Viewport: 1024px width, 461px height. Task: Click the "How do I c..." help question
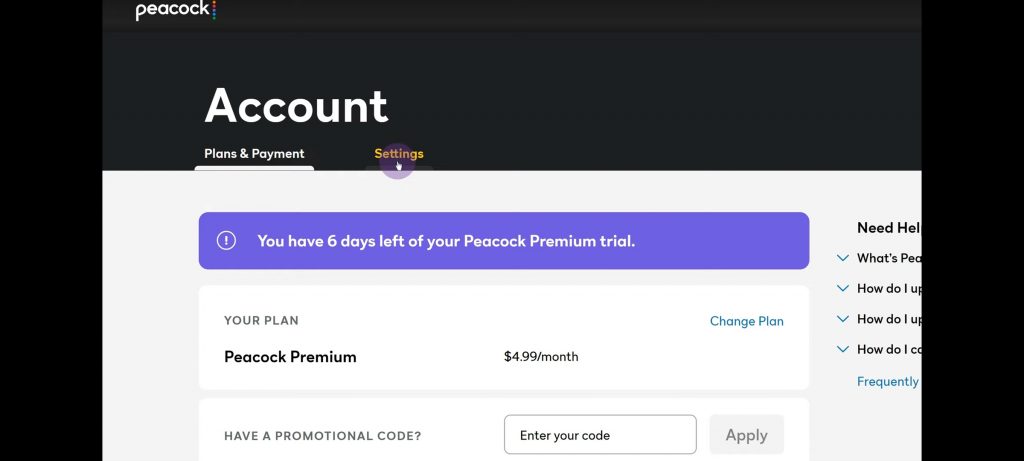point(889,349)
